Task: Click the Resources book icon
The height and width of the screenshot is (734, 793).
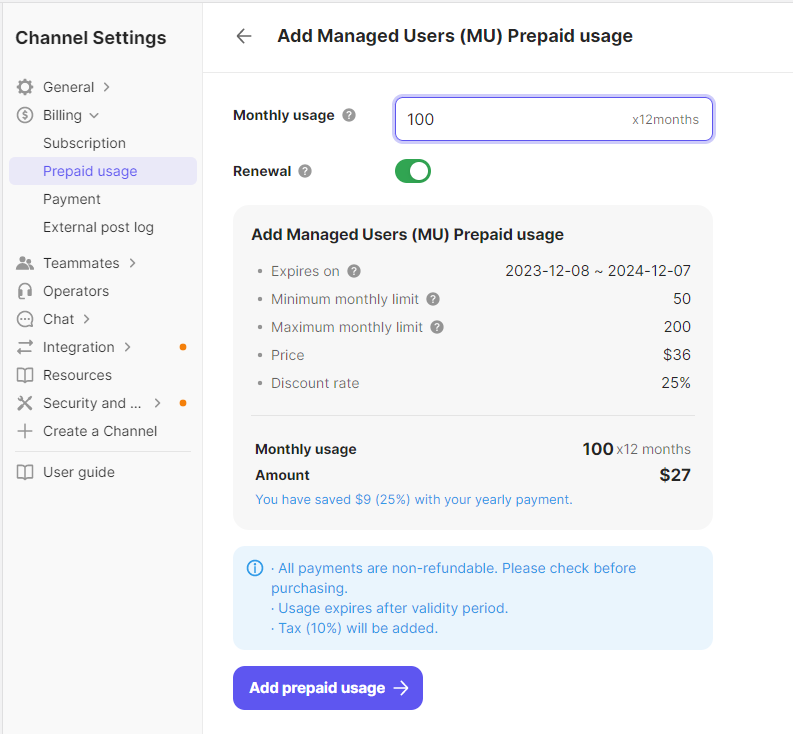Action: click(25, 375)
